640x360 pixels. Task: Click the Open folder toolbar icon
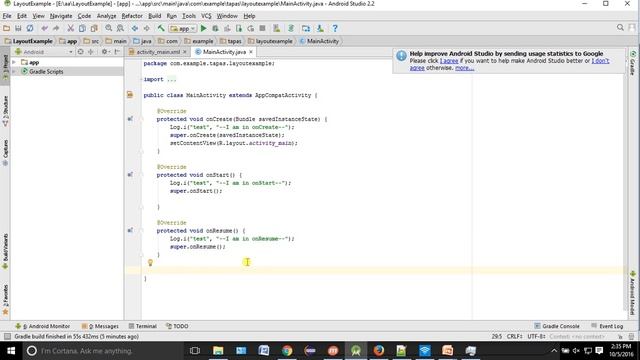coord(7,29)
